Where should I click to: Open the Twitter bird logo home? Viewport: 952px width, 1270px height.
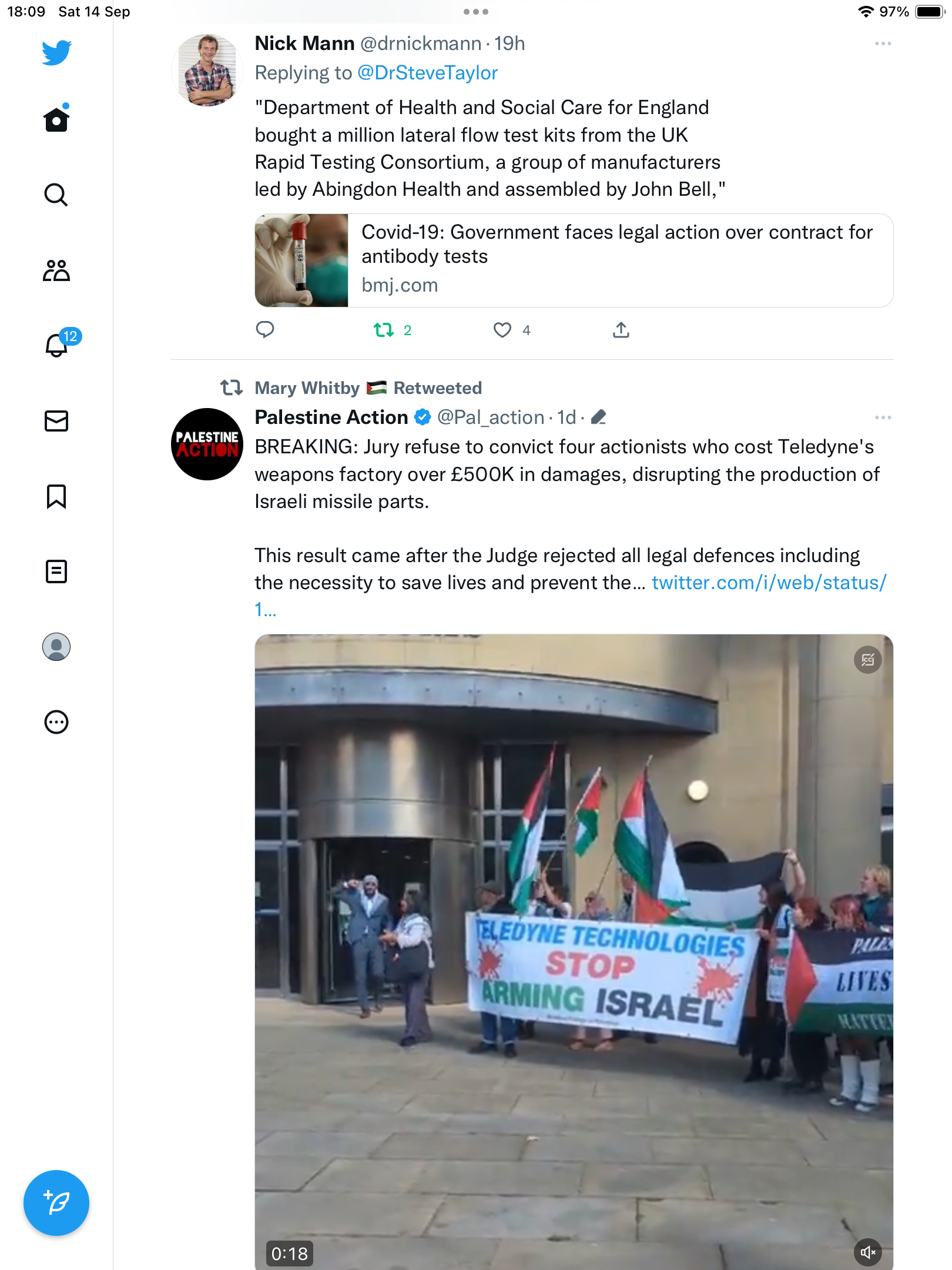tap(56, 53)
